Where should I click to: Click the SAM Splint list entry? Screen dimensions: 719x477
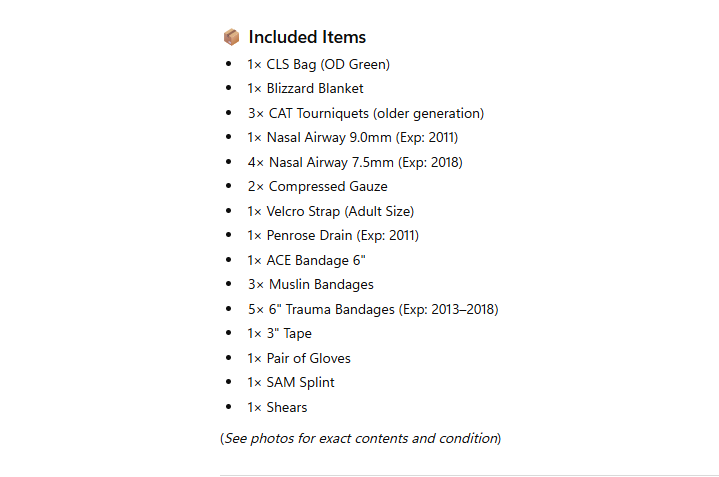[x=291, y=382]
